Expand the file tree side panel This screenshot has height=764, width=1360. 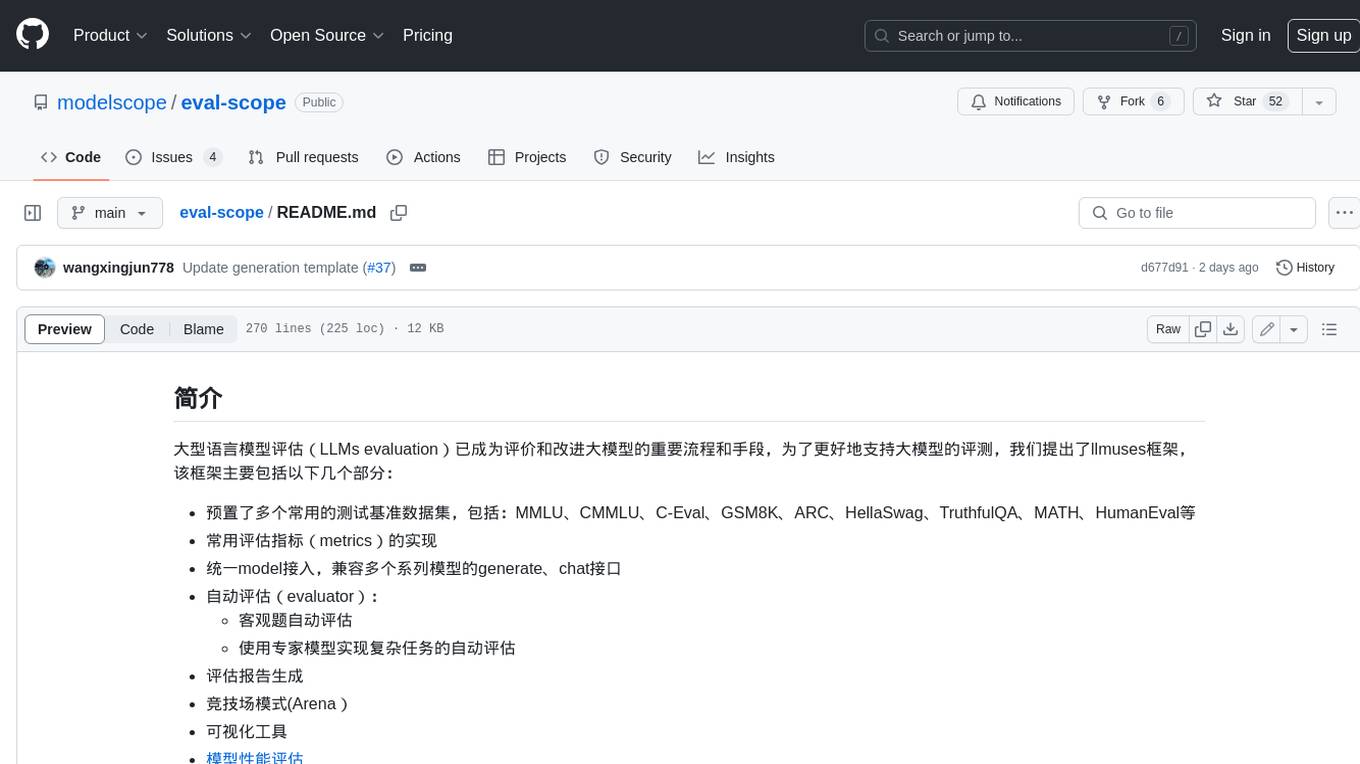[33, 213]
